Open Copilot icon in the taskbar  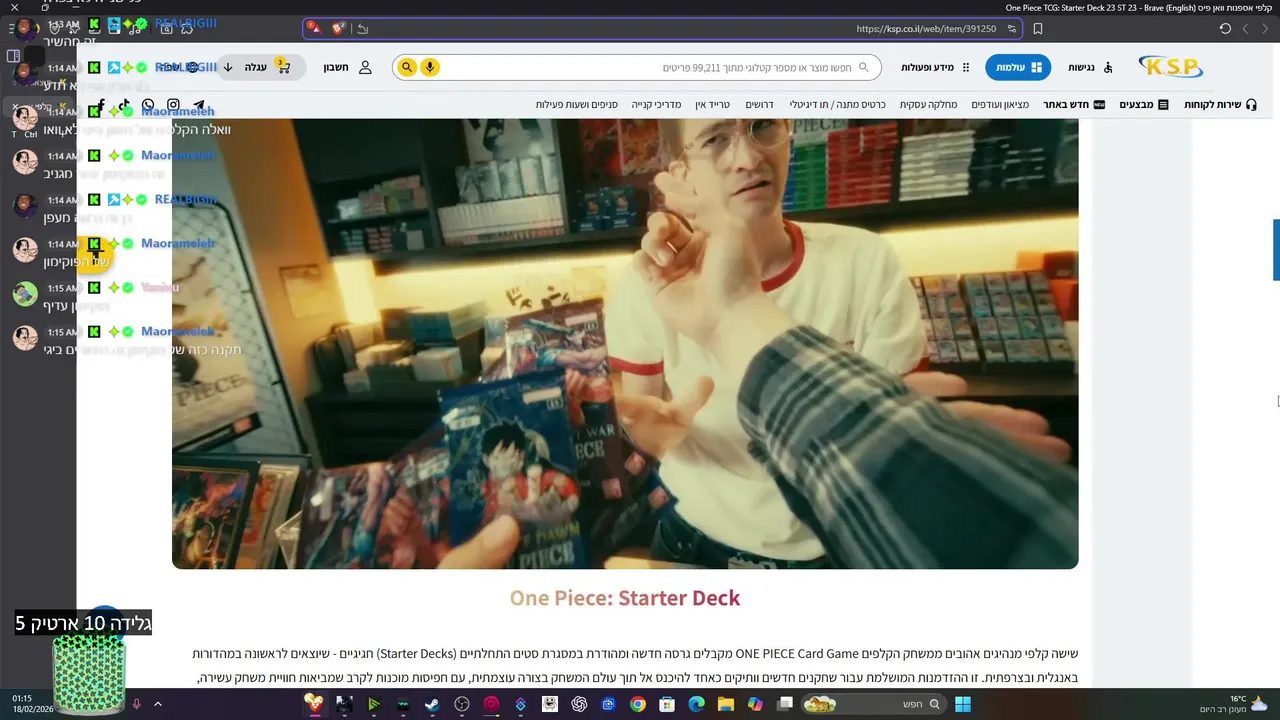(x=755, y=704)
